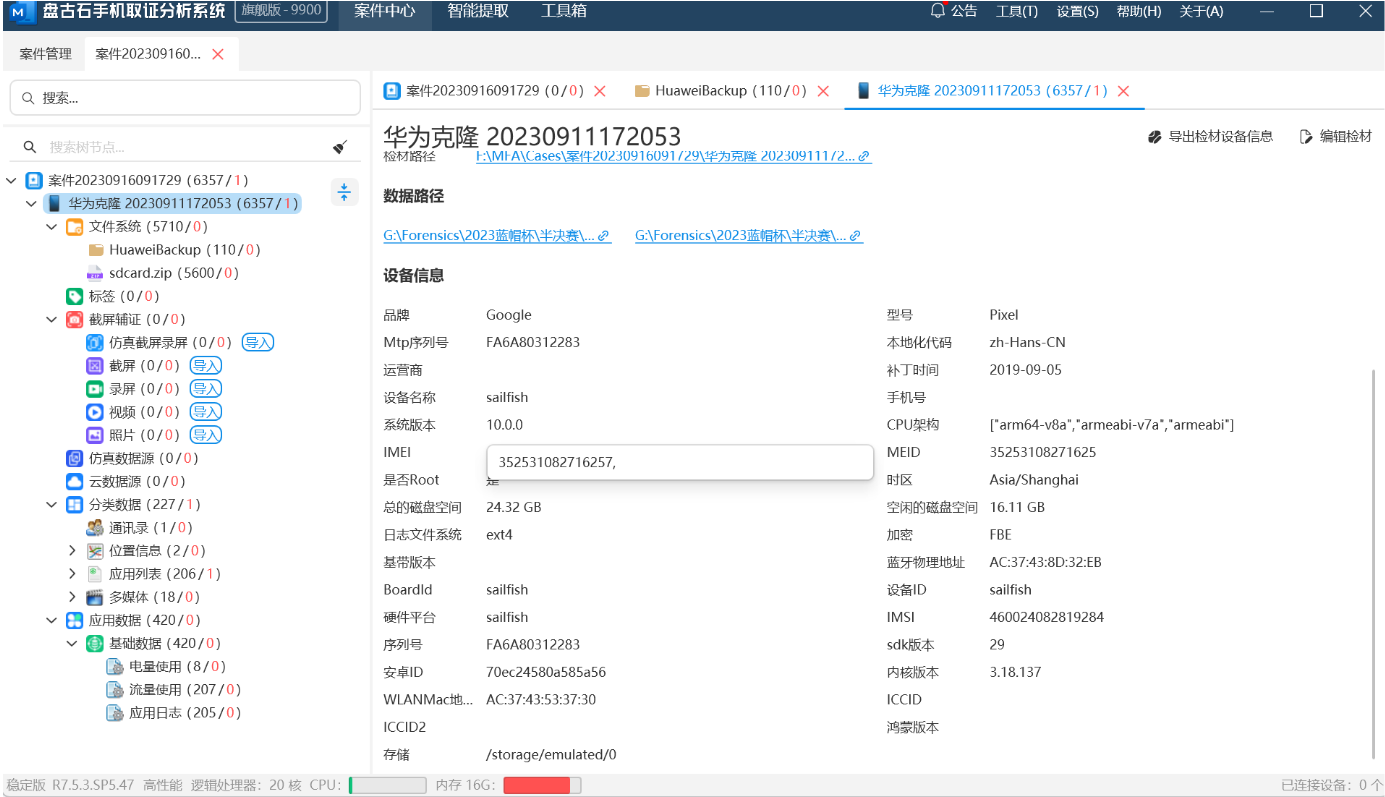
Task: Click the 照片 picture icon
Action: point(95,435)
